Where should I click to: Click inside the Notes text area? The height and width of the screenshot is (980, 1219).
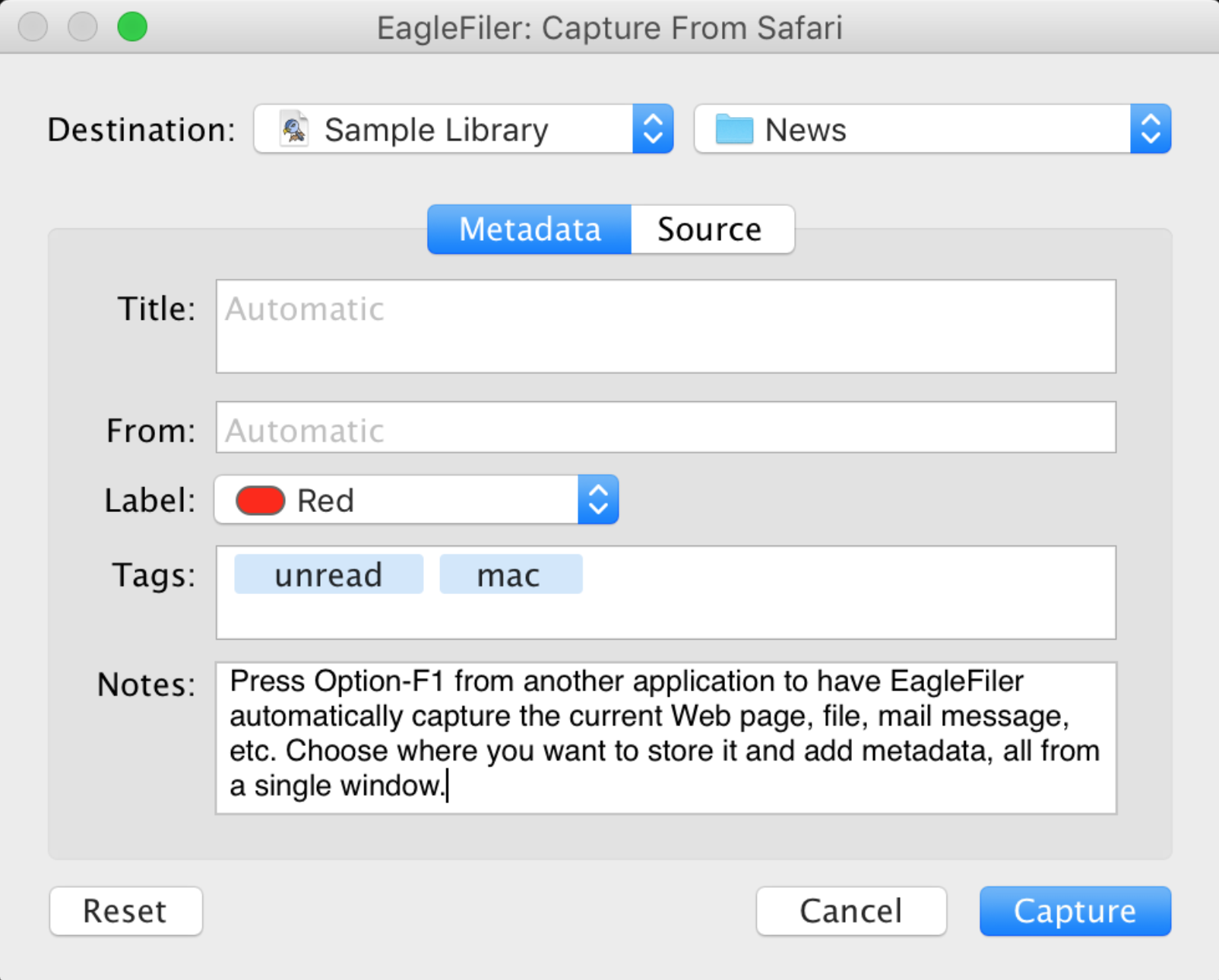click(x=666, y=738)
